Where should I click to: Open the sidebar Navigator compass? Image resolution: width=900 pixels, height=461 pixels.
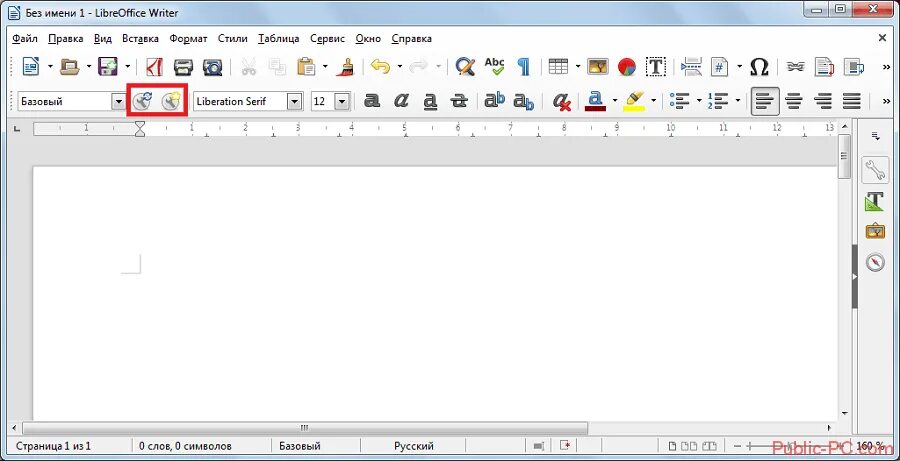click(875, 262)
